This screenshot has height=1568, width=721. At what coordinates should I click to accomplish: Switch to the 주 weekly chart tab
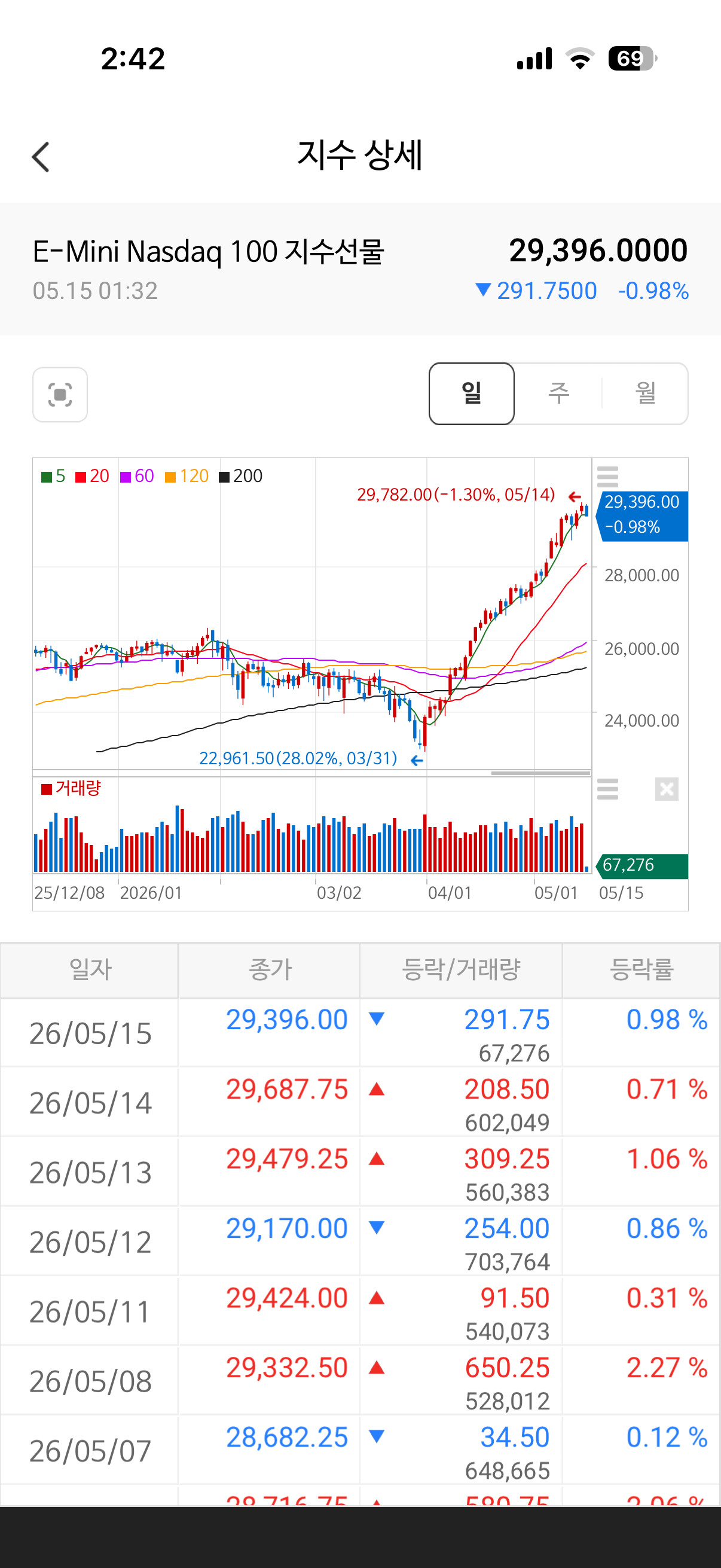coord(558,393)
